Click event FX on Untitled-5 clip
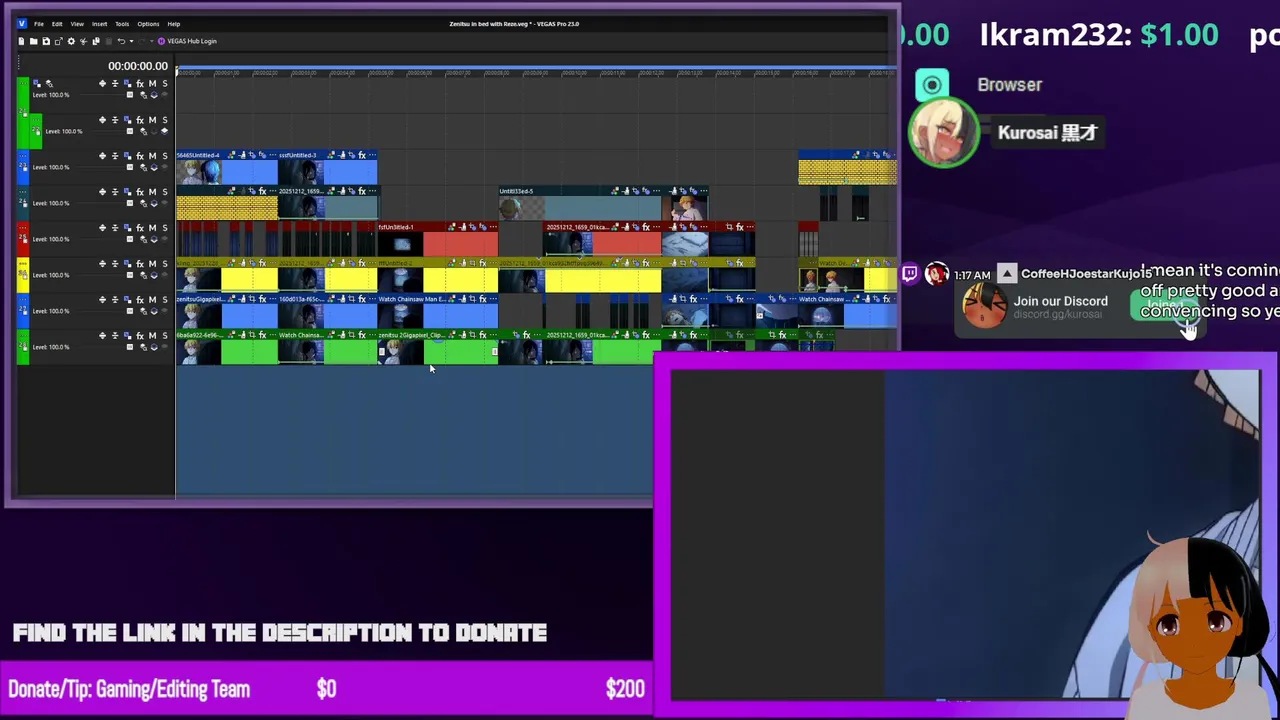 [646, 191]
